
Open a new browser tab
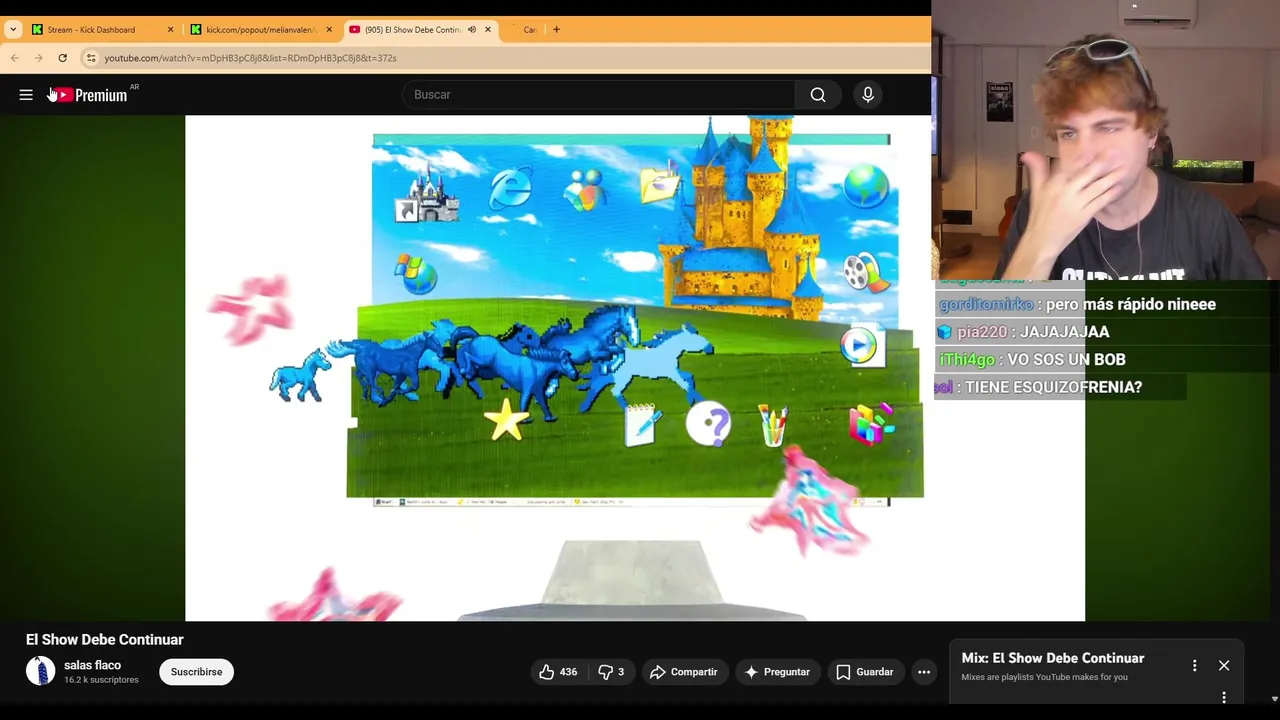pos(557,29)
